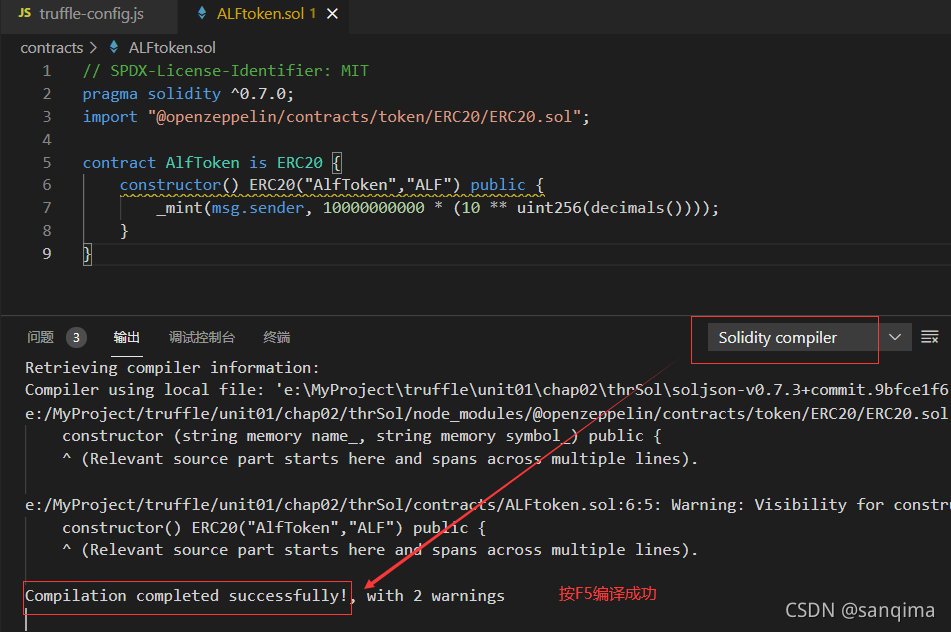
Task: Click 'with 2 warnings' output text
Action: pyautogui.click(x=435, y=596)
